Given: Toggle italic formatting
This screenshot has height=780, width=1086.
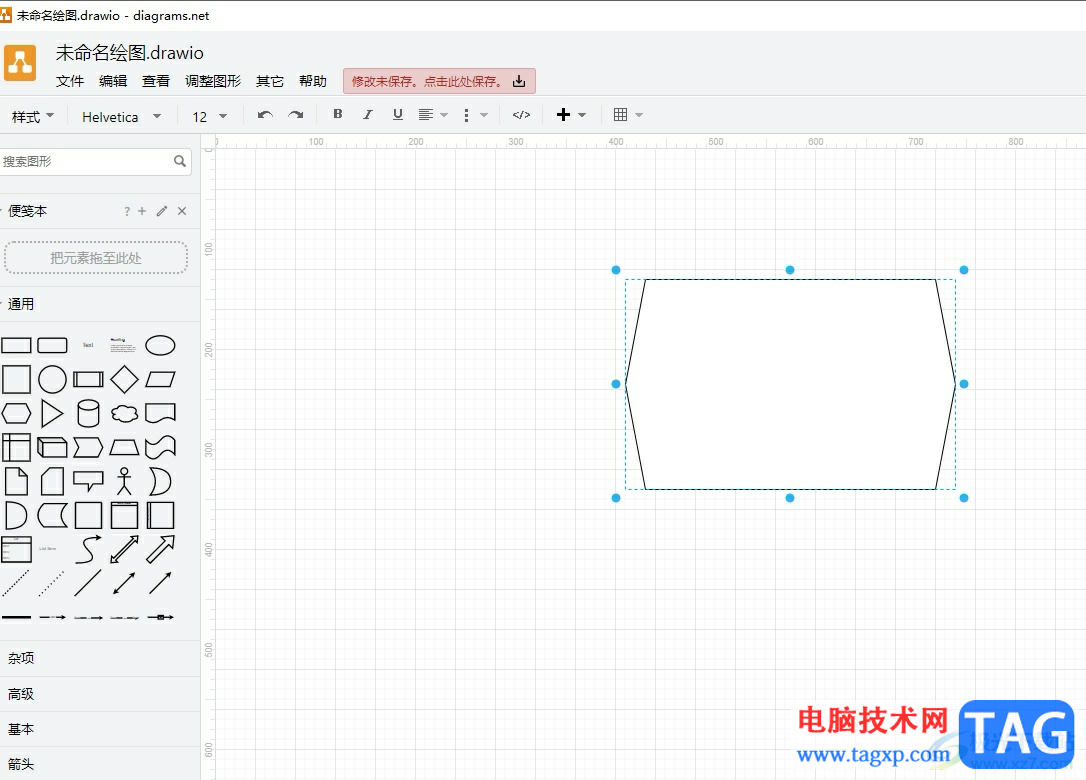Looking at the screenshot, I should click(368, 114).
